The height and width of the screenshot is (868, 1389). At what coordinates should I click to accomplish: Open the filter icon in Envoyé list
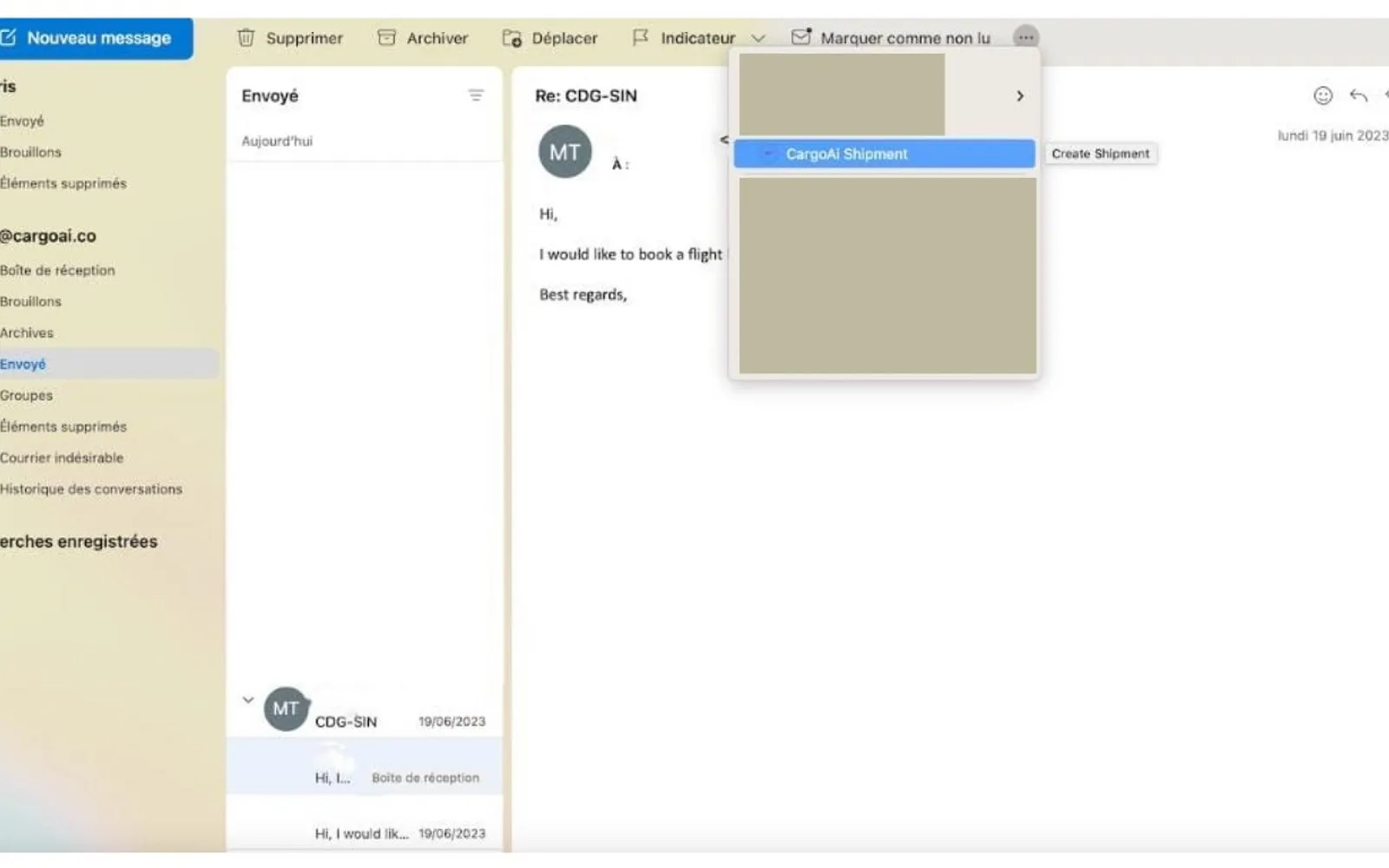pyautogui.click(x=476, y=95)
